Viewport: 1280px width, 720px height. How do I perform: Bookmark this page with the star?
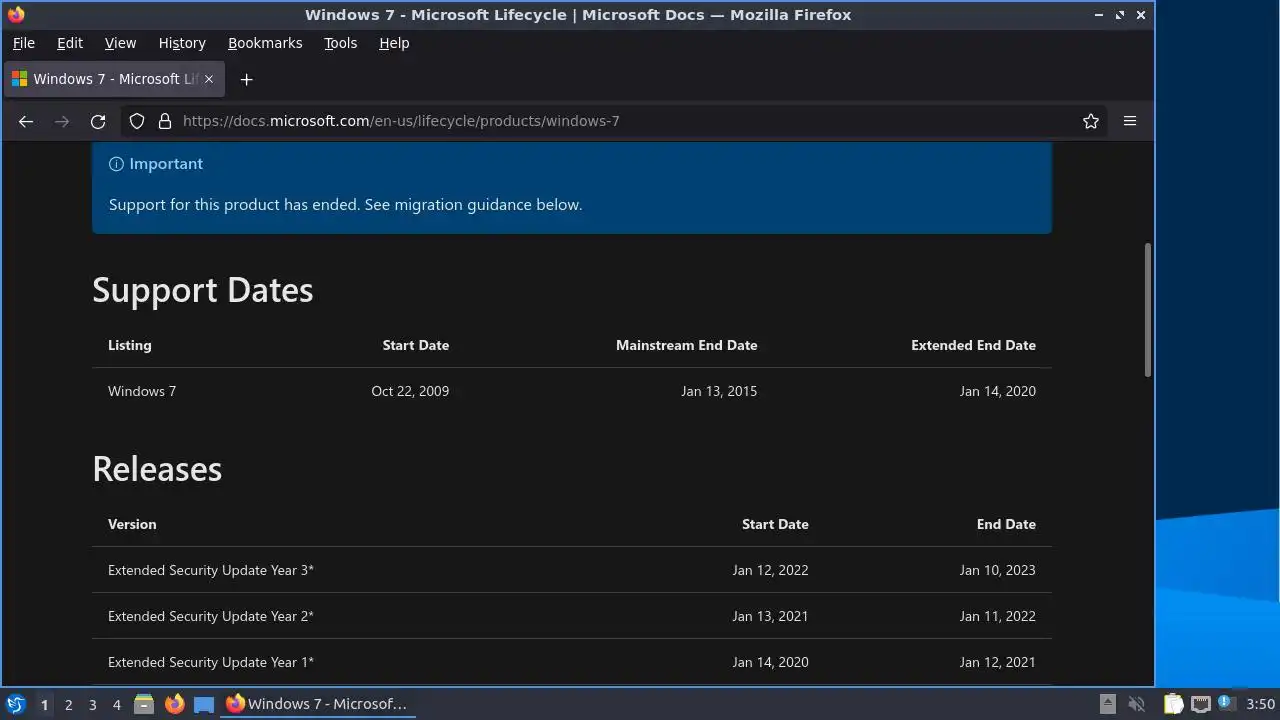click(x=1091, y=121)
